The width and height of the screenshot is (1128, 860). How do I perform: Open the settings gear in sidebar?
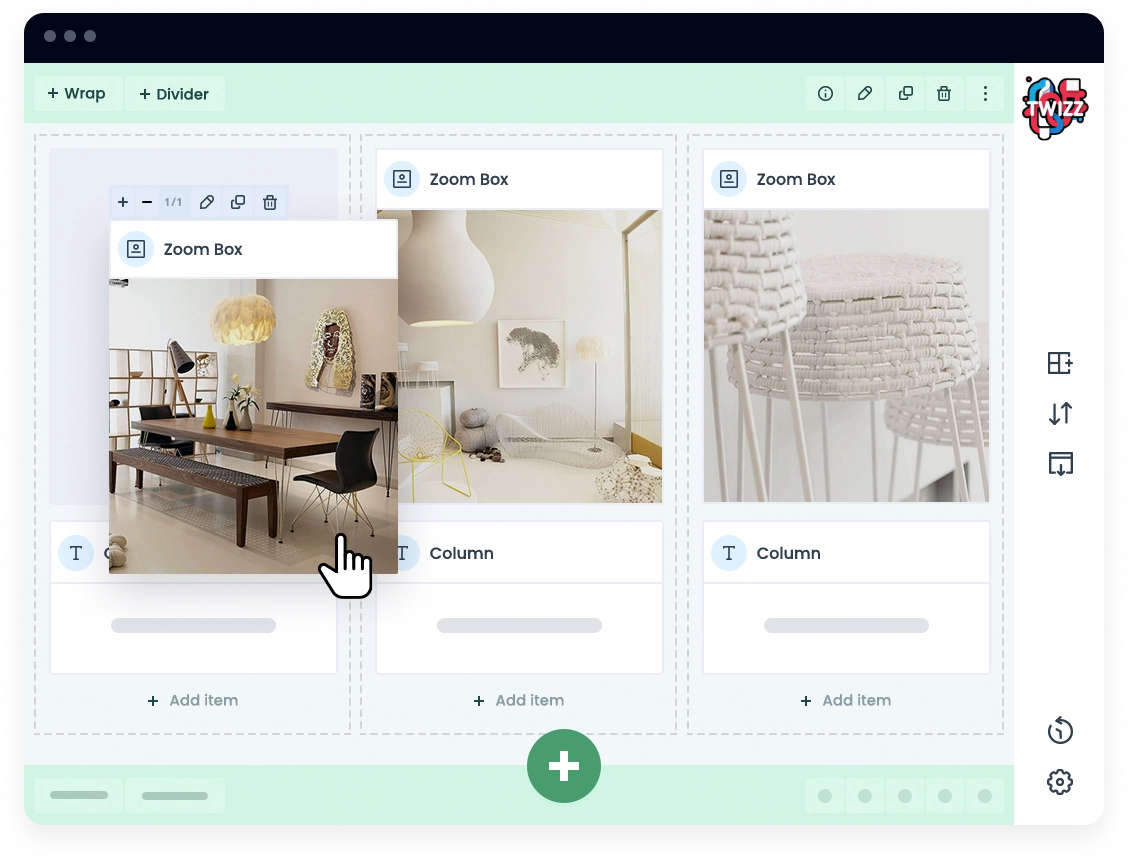click(1060, 782)
